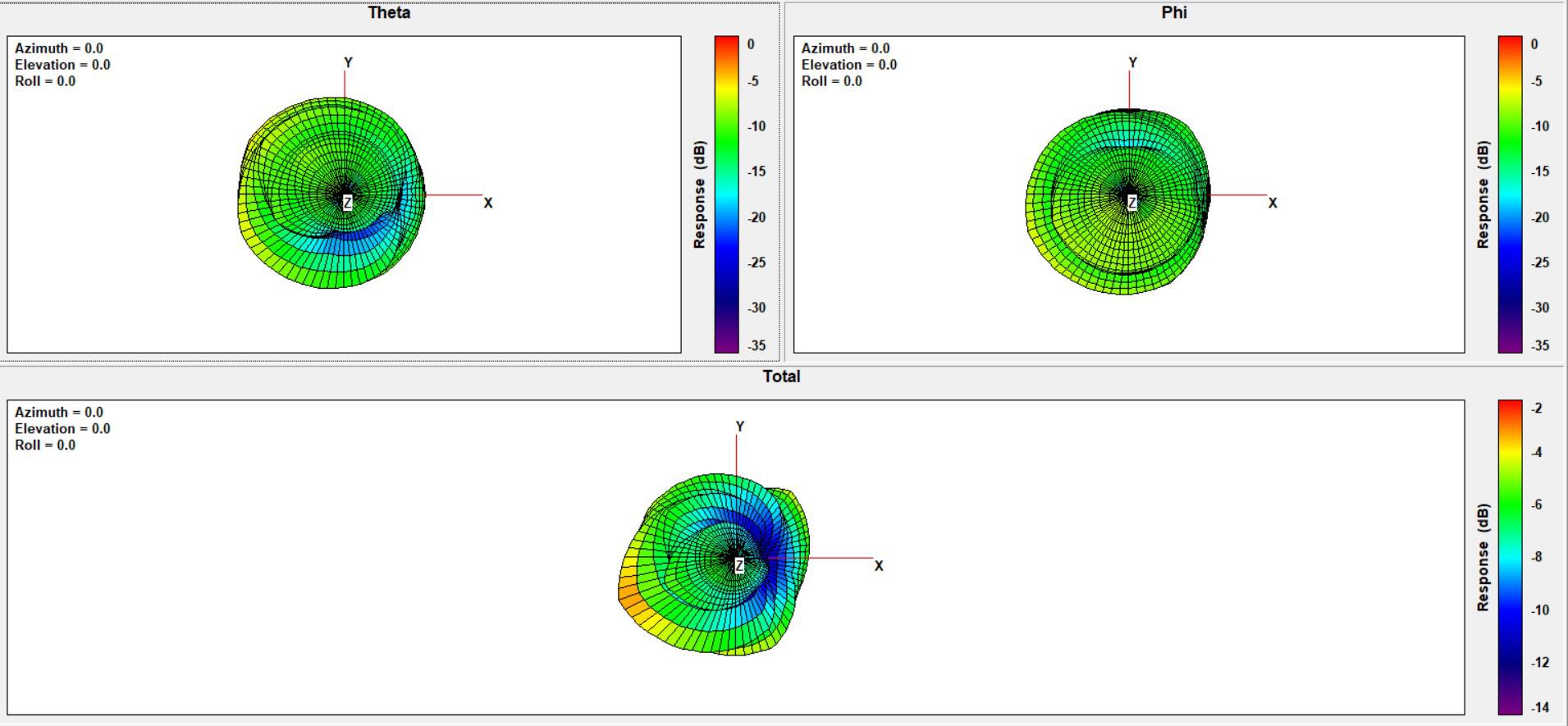Click the X axis label in Phi plot
The width and height of the screenshot is (1568, 726).
point(1273,203)
